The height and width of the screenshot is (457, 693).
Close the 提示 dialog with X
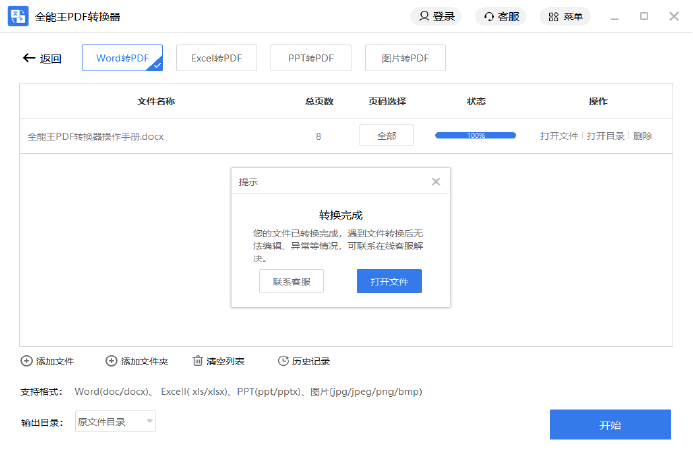(x=435, y=182)
